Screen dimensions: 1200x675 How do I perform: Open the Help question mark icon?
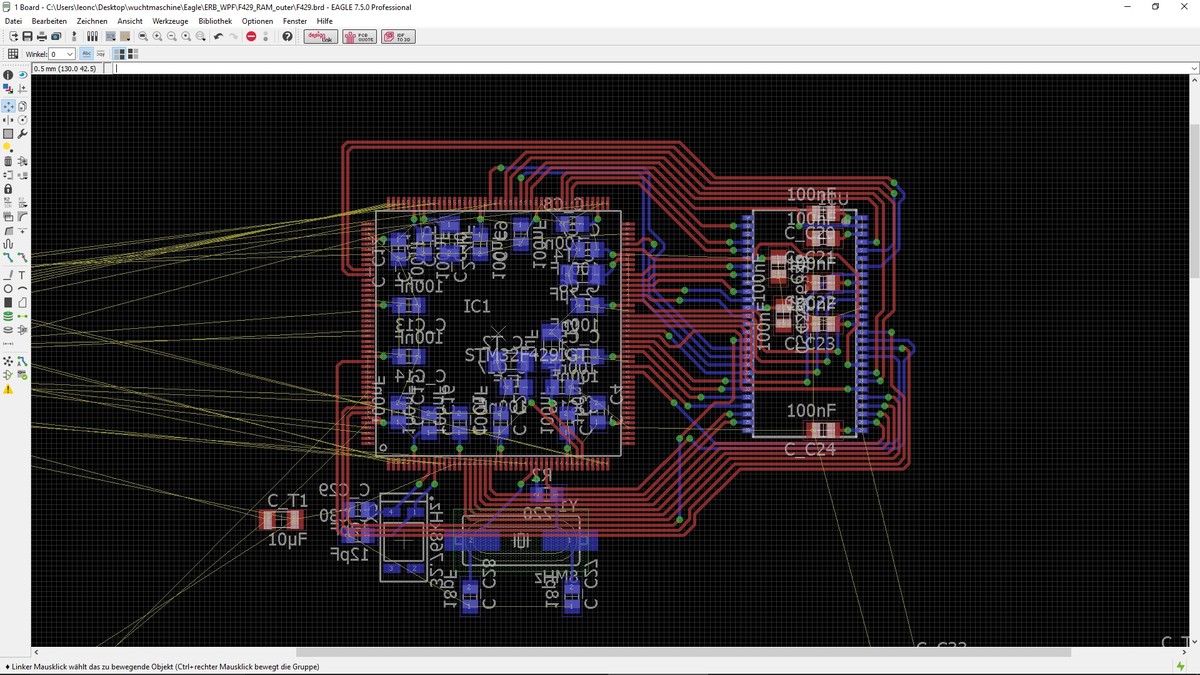coord(287,37)
